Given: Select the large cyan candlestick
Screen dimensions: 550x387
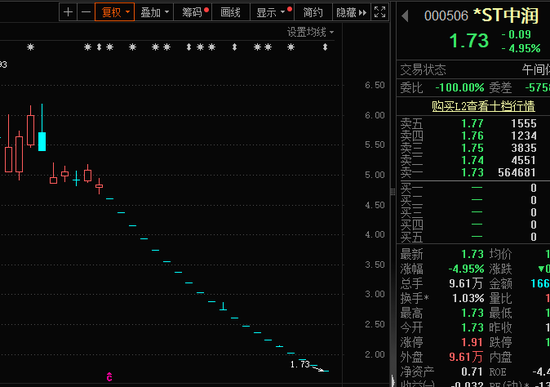Looking at the screenshot, I should tap(42, 141).
